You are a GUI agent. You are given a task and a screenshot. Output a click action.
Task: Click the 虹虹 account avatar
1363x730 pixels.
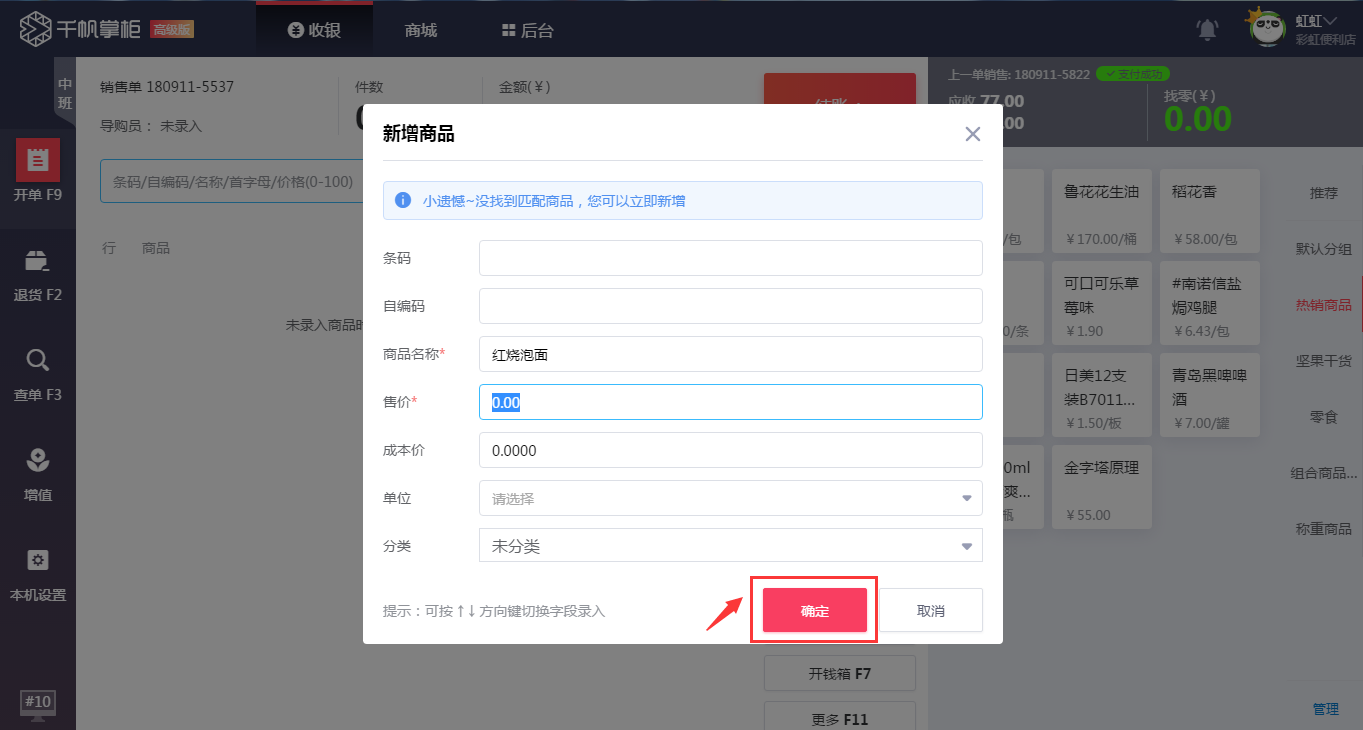[x=1266, y=29]
